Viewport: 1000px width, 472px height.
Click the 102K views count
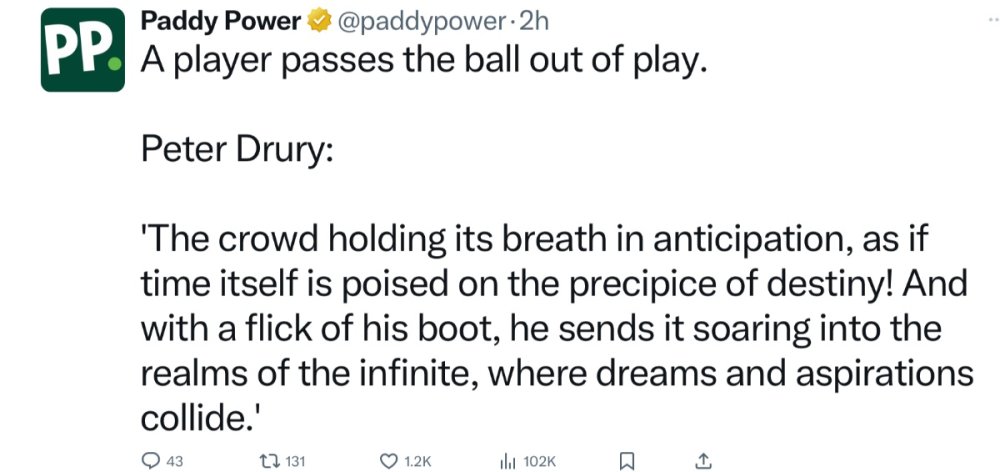(538, 461)
